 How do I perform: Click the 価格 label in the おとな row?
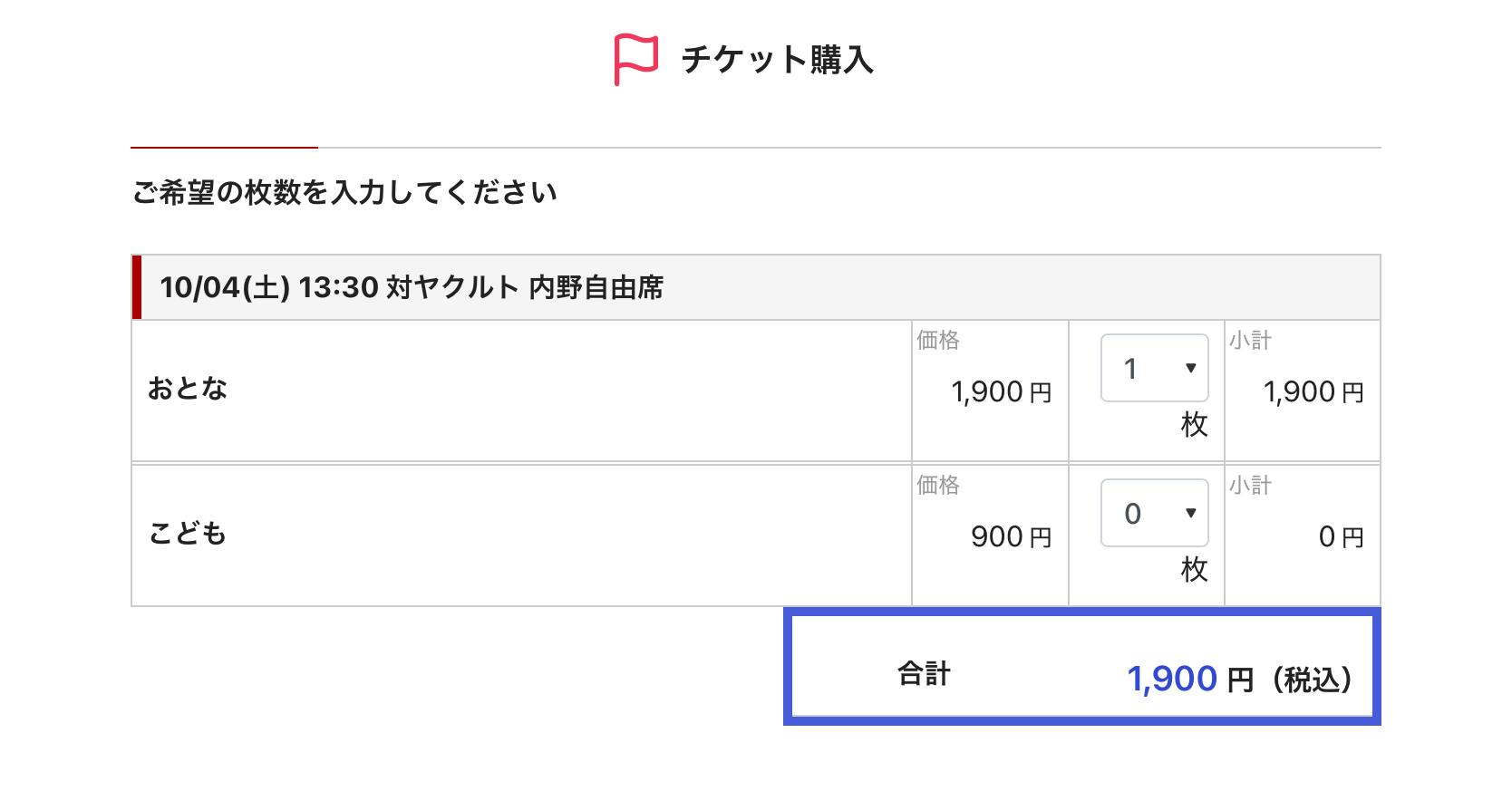click(937, 340)
